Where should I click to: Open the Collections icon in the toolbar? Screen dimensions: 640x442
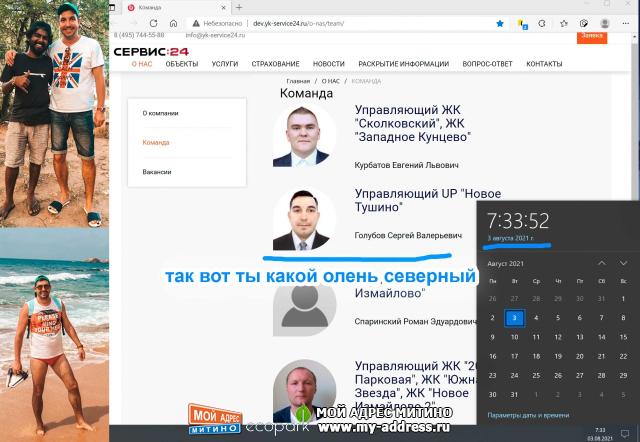point(584,24)
